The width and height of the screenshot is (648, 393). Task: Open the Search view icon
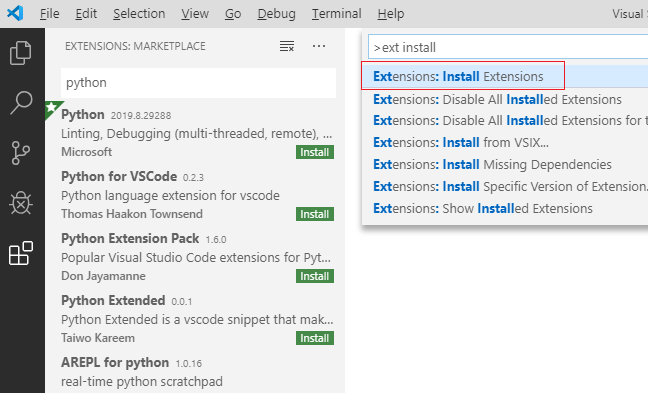[21, 102]
